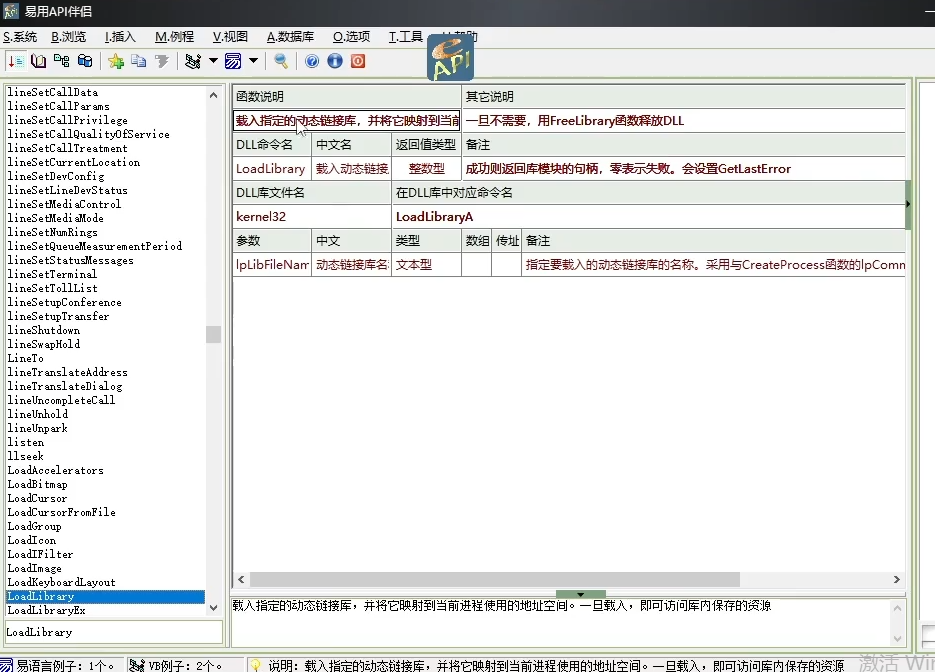Click the function list scrollbar thumb
935x672 pixels.
click(213, 334)
